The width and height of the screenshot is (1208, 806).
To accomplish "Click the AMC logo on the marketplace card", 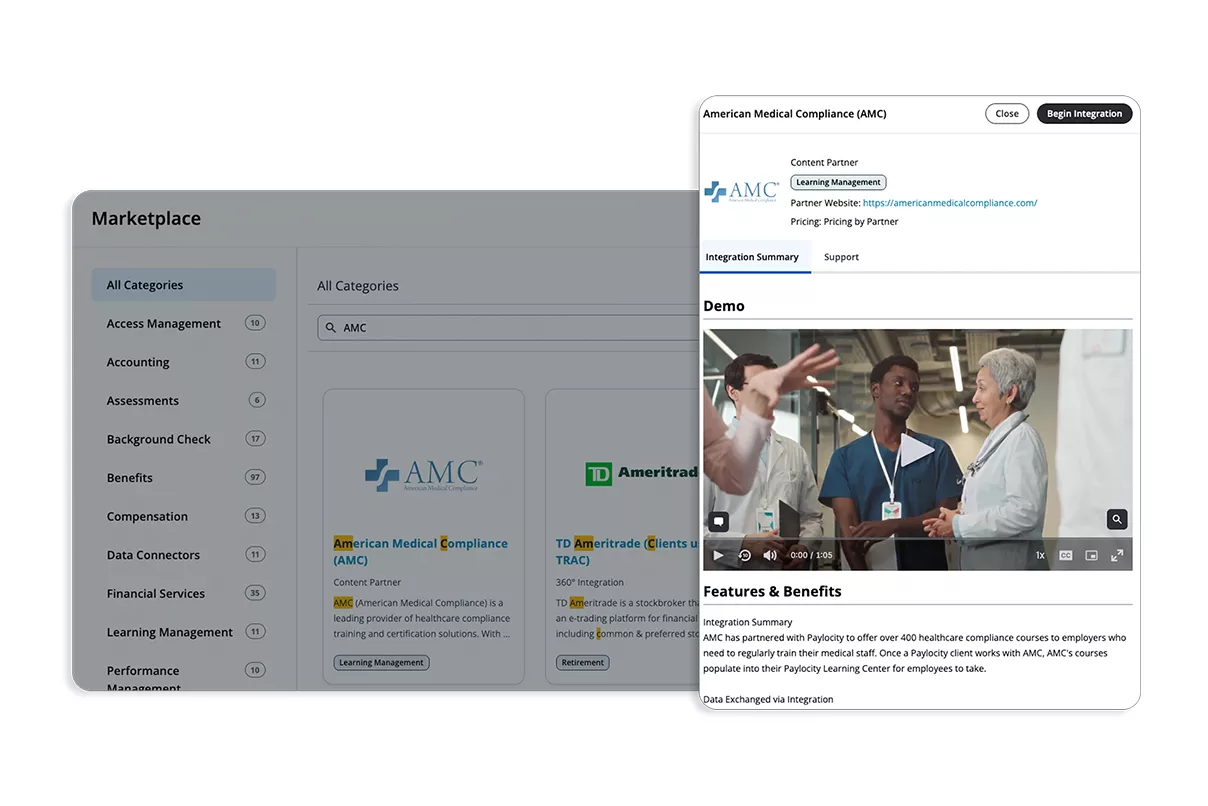I will pos(423,475).
